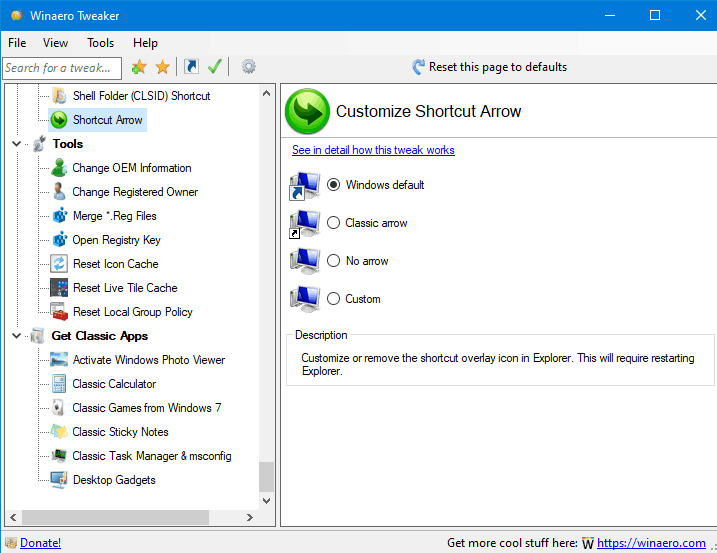Open the bookmarks star icon in toolbar
This screenshot has width=717, height=553.
[x=162, y=67]
